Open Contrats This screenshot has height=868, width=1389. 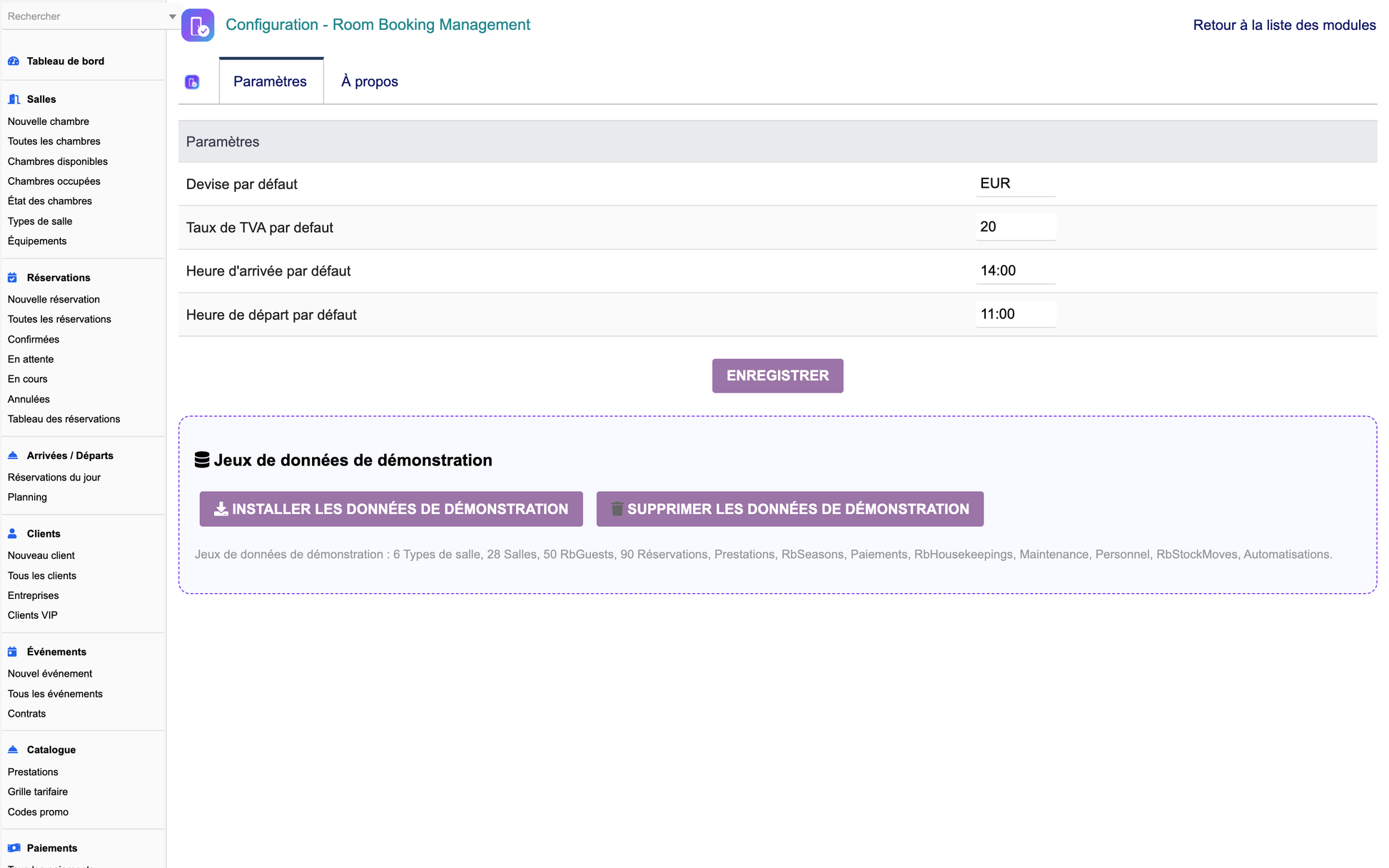point(26,714)
